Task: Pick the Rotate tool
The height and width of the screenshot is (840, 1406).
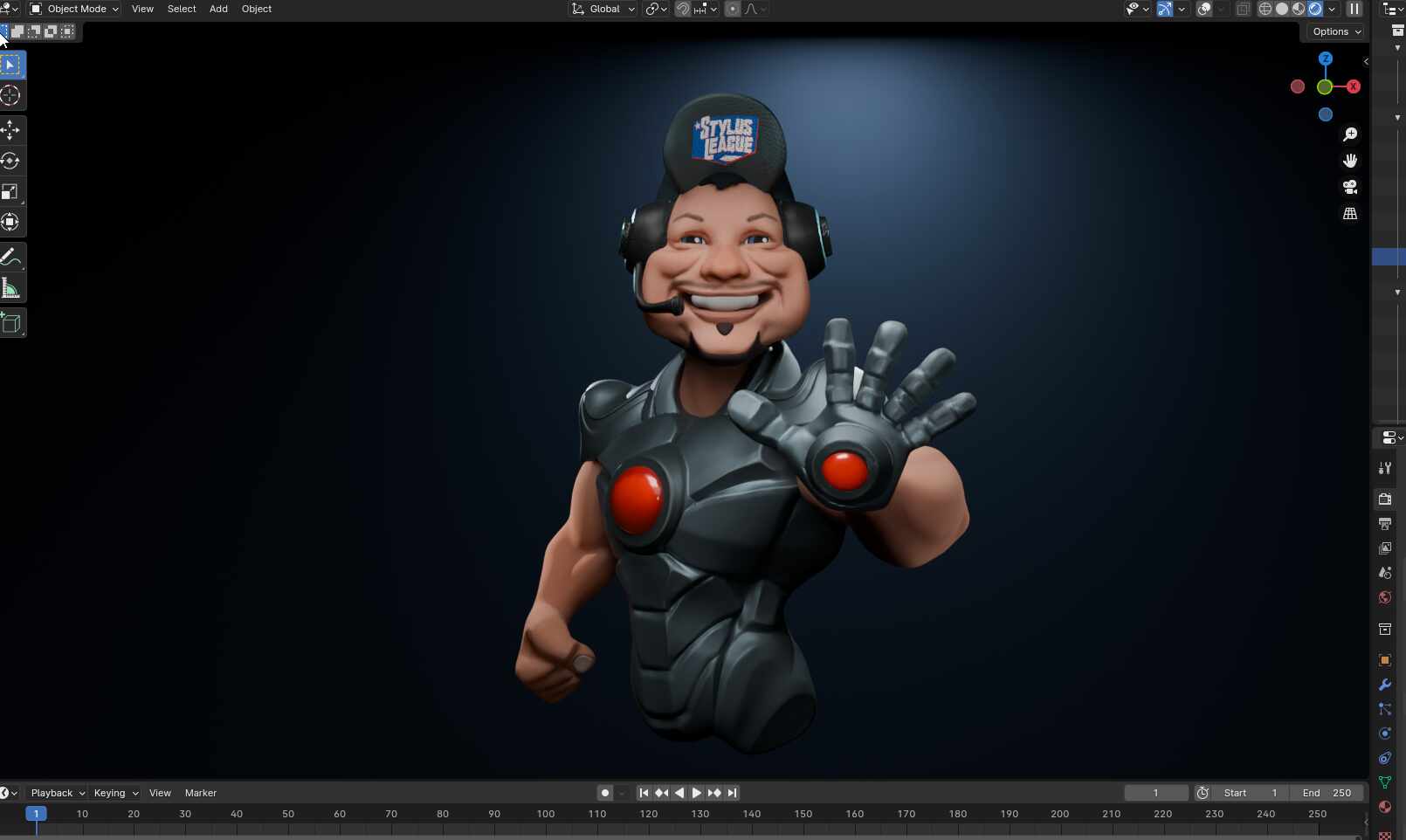Action: click(11, 161)
